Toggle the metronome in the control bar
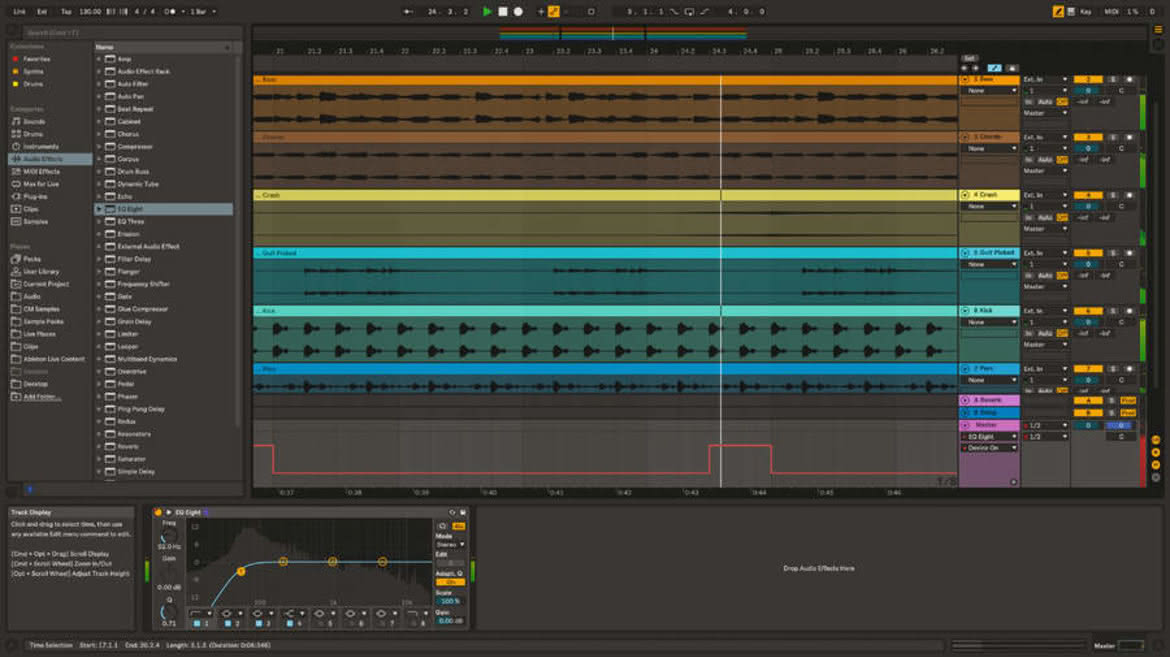Screen dimensions: 1170x657 (x=170, y=11)
